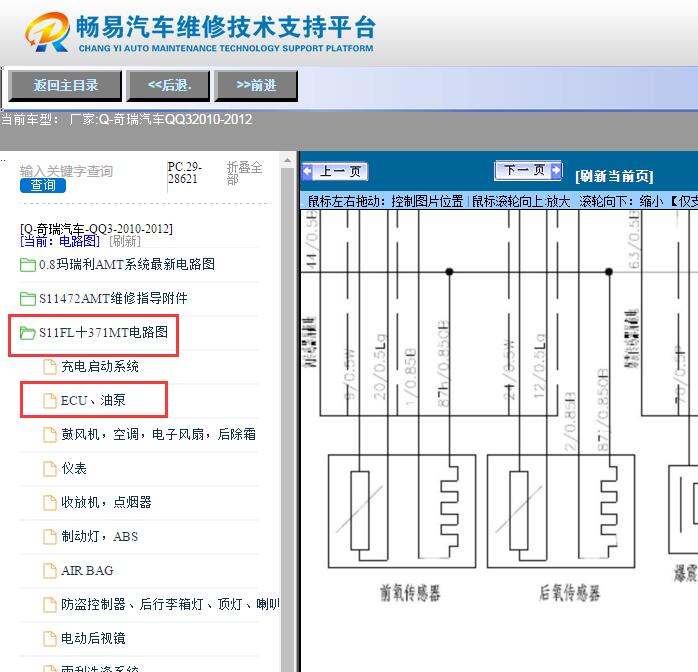698x672 pixels.
Task: Click the [当前：电路图] link
Action: point(60,241)
